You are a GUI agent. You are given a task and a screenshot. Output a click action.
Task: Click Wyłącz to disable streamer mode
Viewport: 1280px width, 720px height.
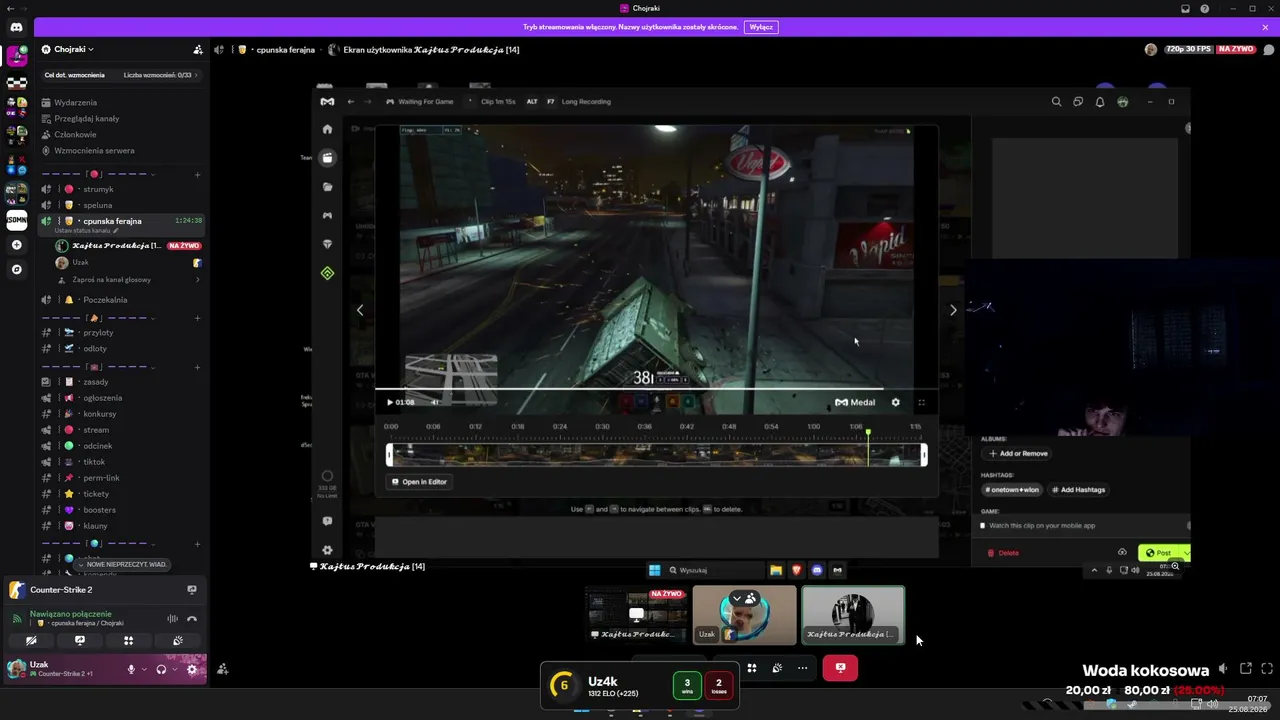pyautogui.click(x=761, y=27)
